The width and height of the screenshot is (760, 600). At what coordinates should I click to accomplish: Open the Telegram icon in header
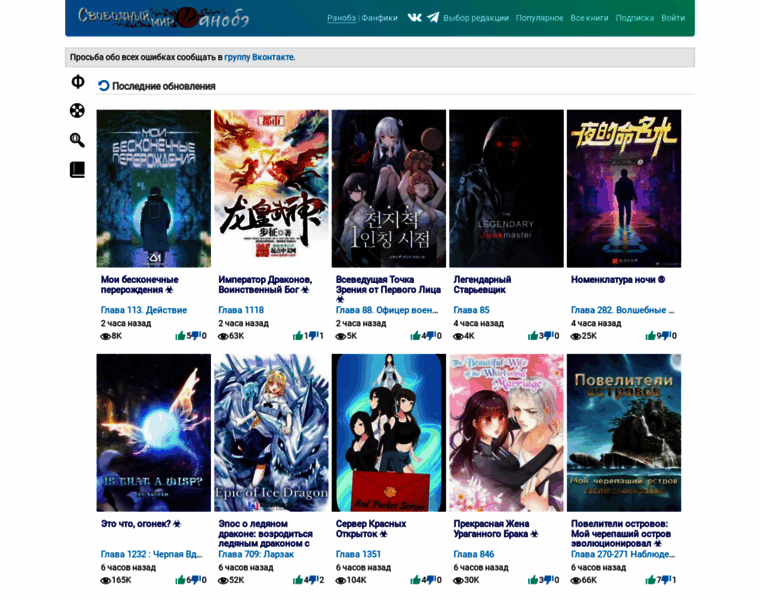(433, 18)
